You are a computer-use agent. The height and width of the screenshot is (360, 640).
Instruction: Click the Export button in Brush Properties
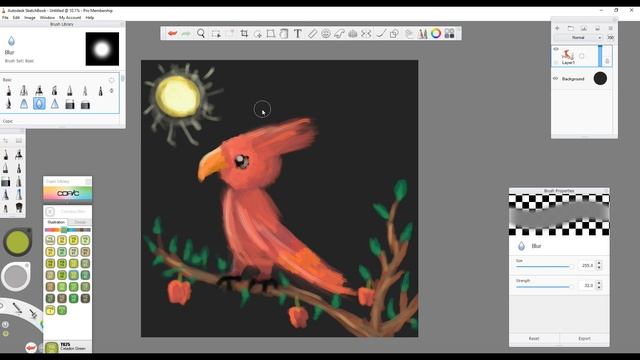pyautogui.click(x=584, y=338)
